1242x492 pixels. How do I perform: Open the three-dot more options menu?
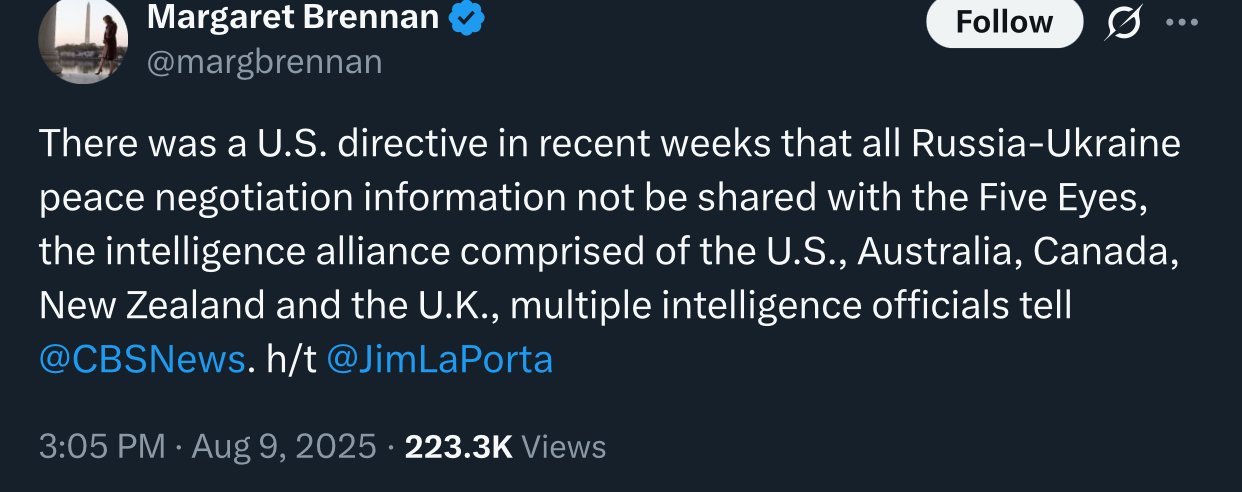pos(1181,24)
